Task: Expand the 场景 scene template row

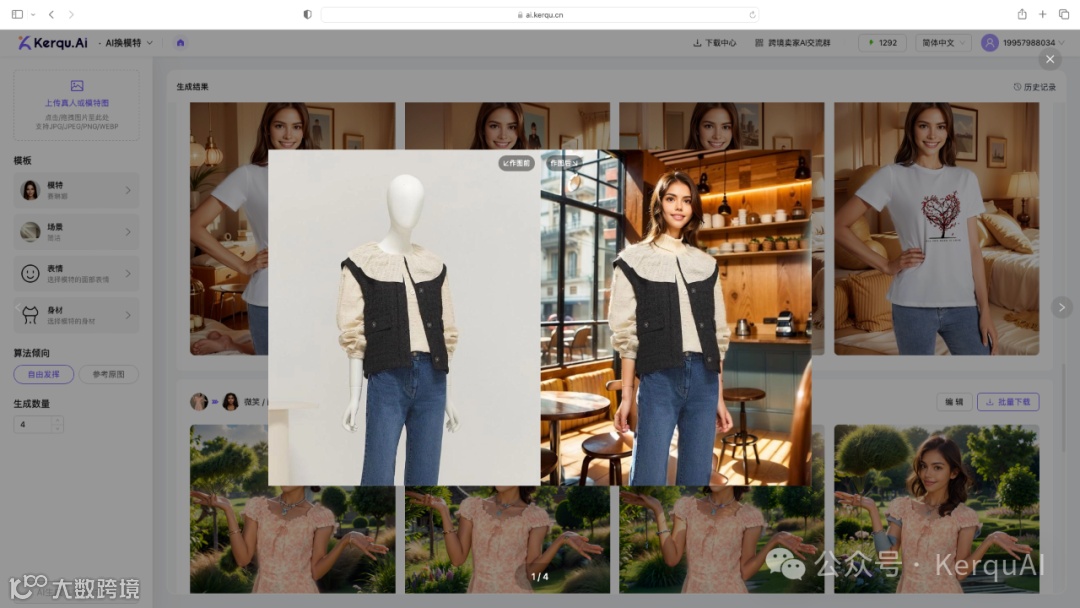Action: [x=76, y=232]
